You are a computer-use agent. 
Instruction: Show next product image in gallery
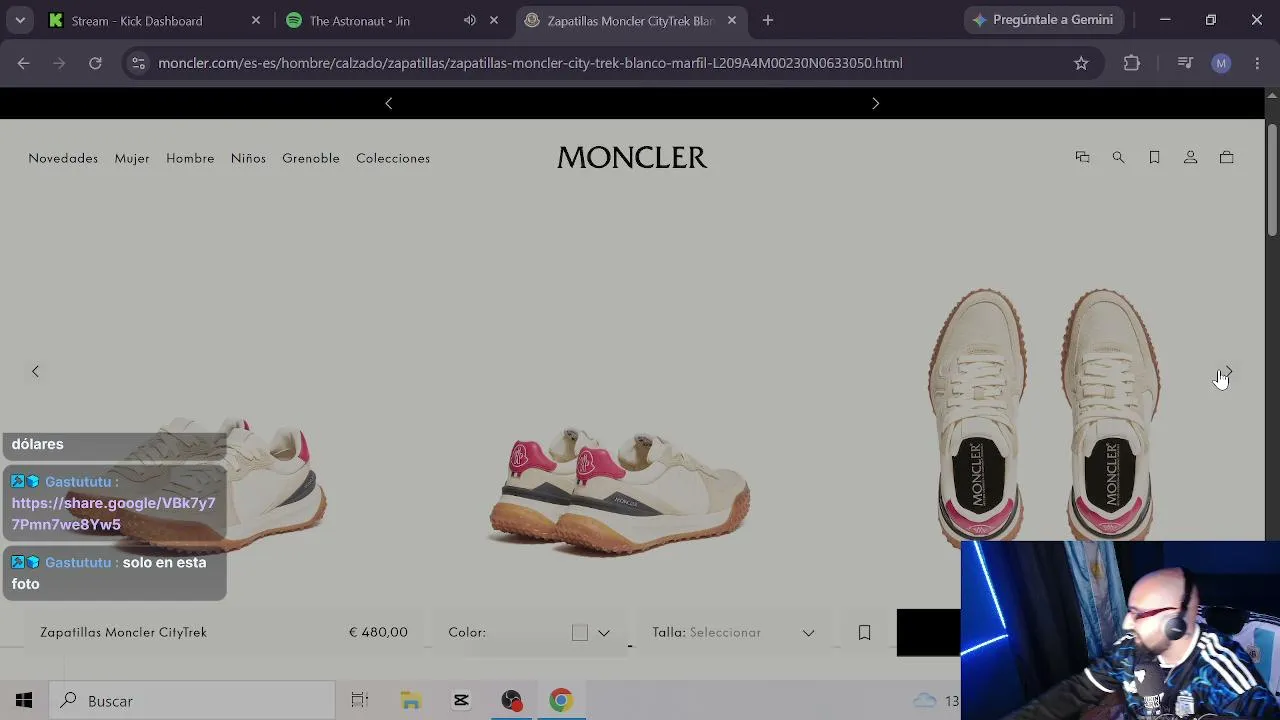[x=1228, y=371]
